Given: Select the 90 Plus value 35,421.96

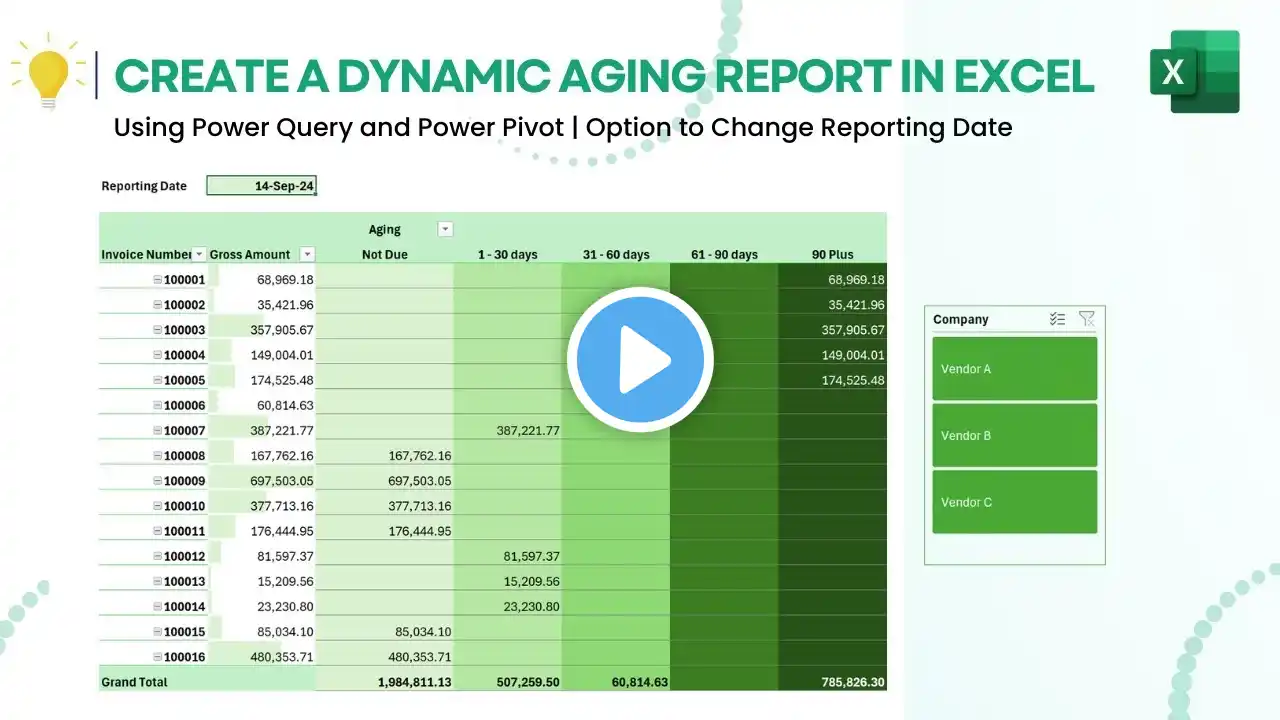Looking at the screenshot, I should point(856,305).
